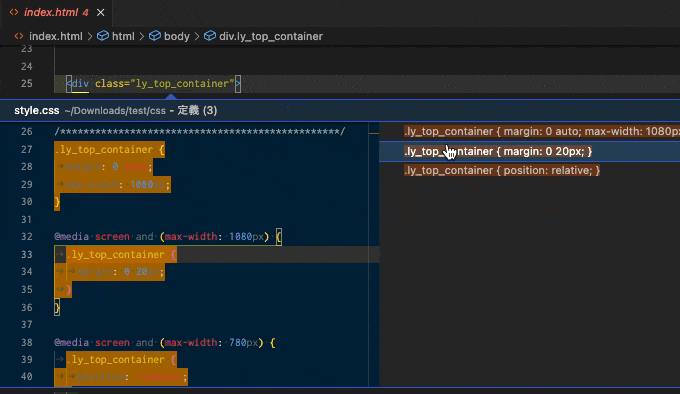Image resolution: width=680 pixels, height=394 pixels.
Task: Open div.ly_top_container breadcrumb item
Action: [x=271, y=36]
